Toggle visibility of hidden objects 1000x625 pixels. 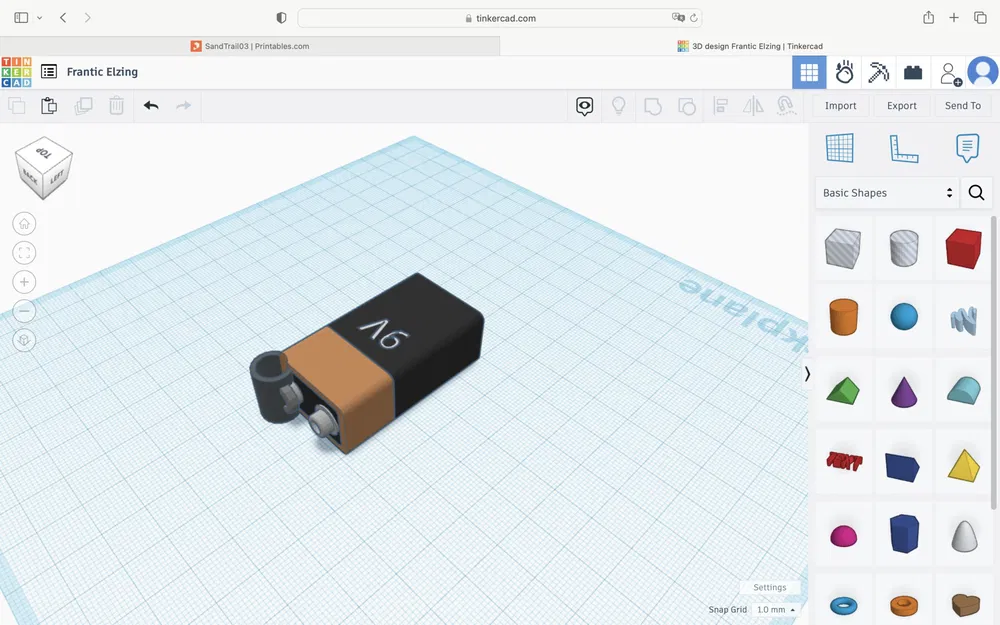(584, 105)
